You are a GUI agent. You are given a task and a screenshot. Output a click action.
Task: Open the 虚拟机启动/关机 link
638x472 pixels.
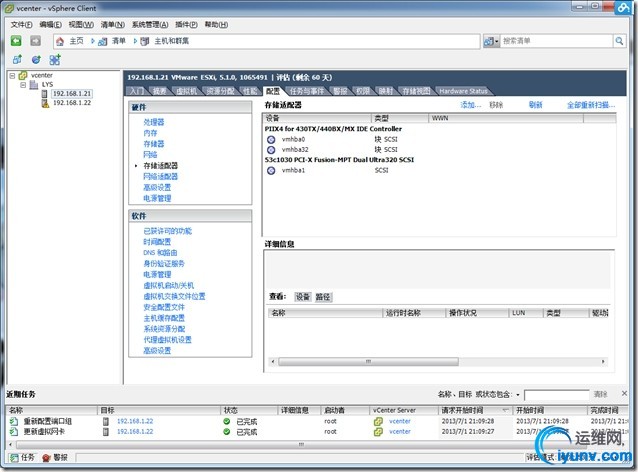[x=168, y=286]
